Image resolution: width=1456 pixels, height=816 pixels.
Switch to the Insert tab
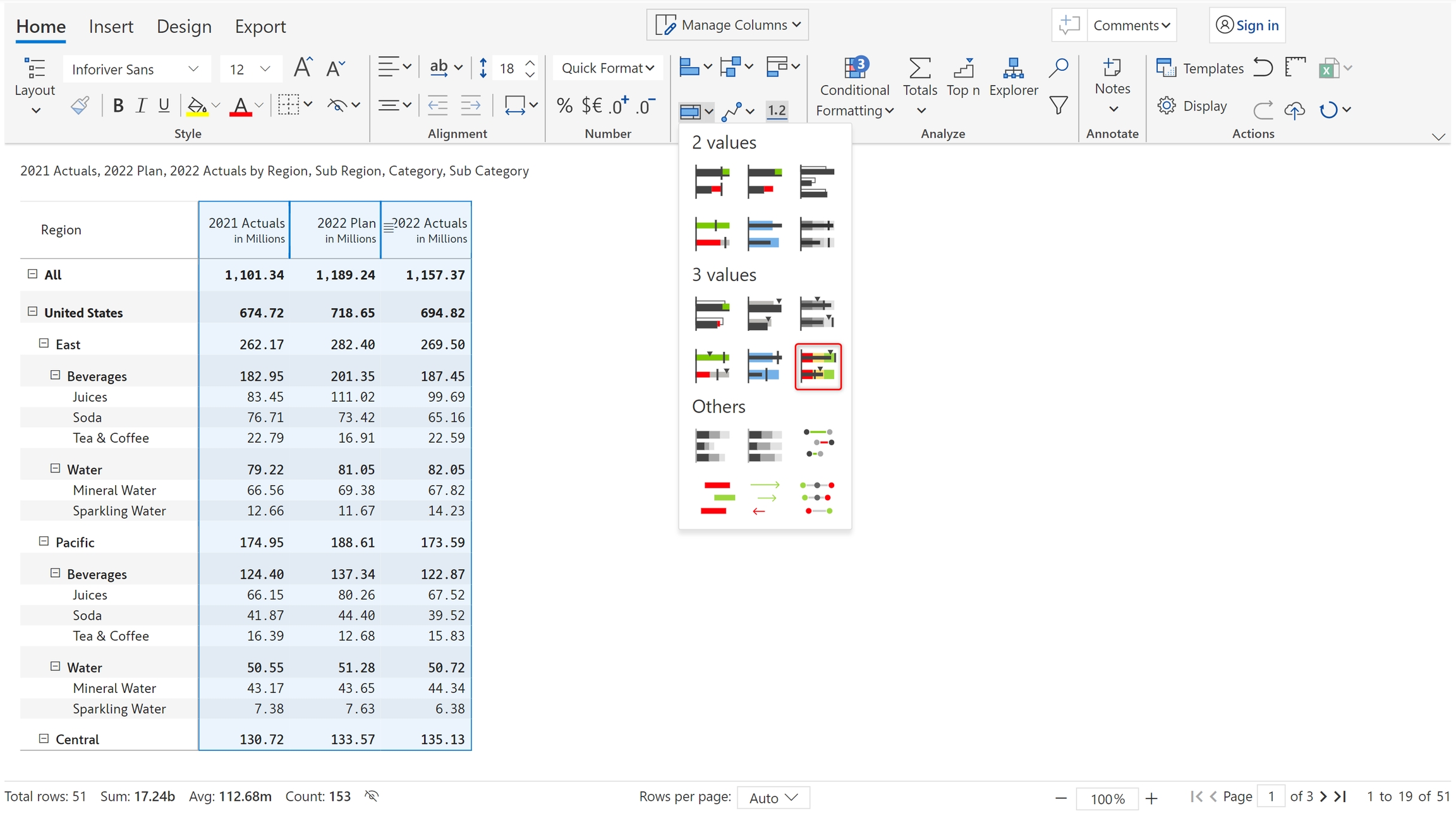[111, 27]
